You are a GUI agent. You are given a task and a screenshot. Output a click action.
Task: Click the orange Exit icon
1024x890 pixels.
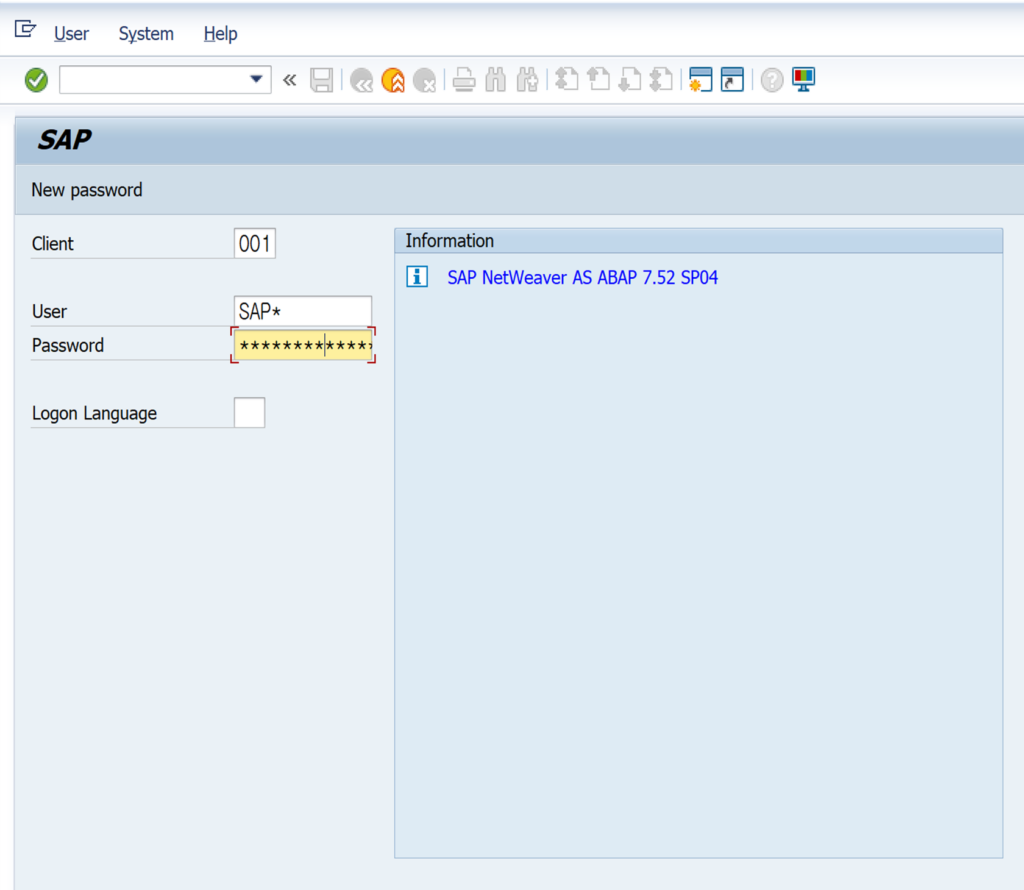393,80
